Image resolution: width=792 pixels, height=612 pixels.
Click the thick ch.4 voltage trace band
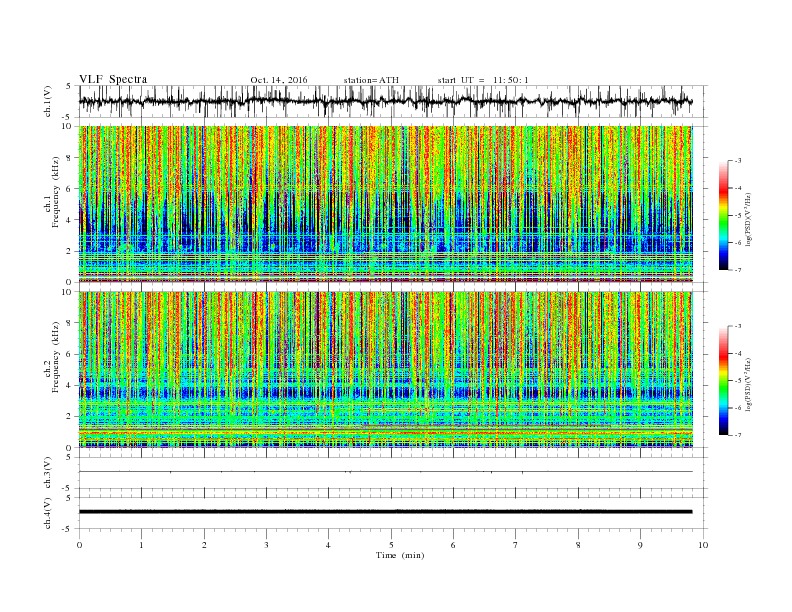pyautogui.click(x=386, y=512)
